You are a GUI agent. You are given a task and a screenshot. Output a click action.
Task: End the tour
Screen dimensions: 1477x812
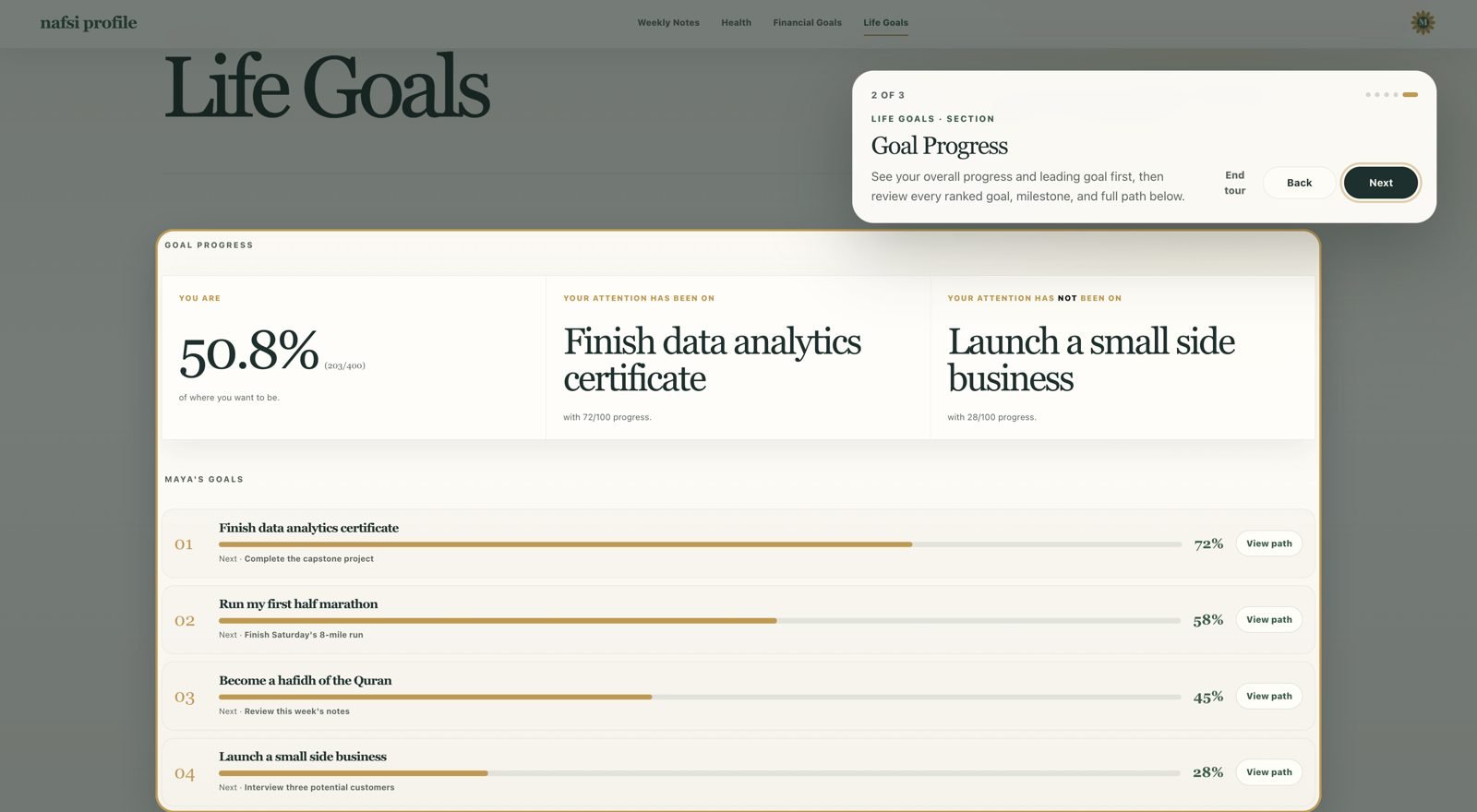pyautogui.click(x=1235, y=183)
